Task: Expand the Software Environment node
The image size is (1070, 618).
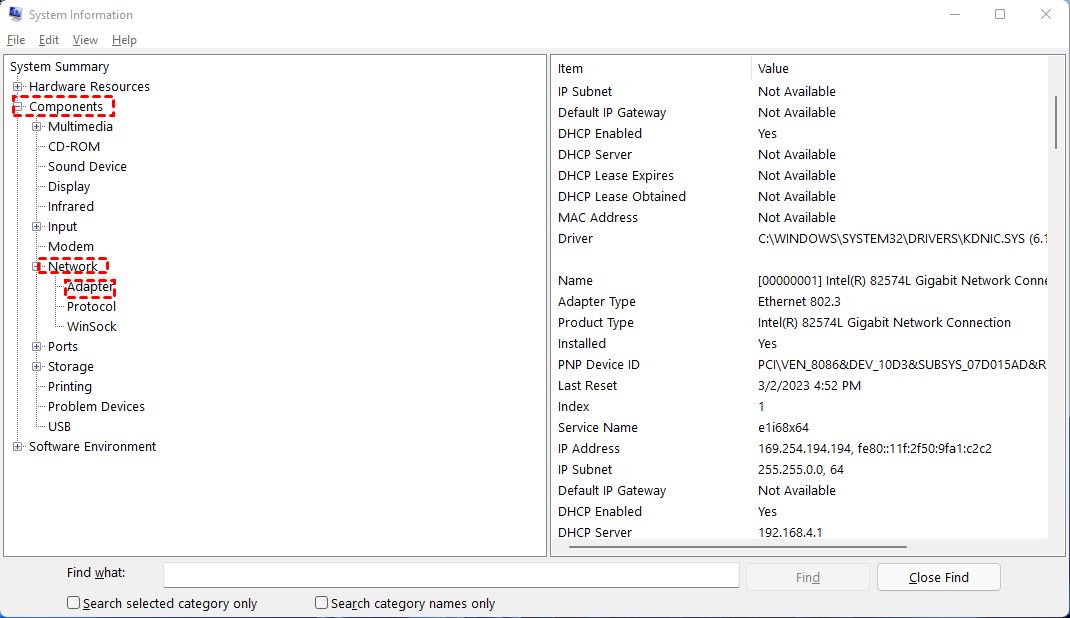Action: coord(18,447)
